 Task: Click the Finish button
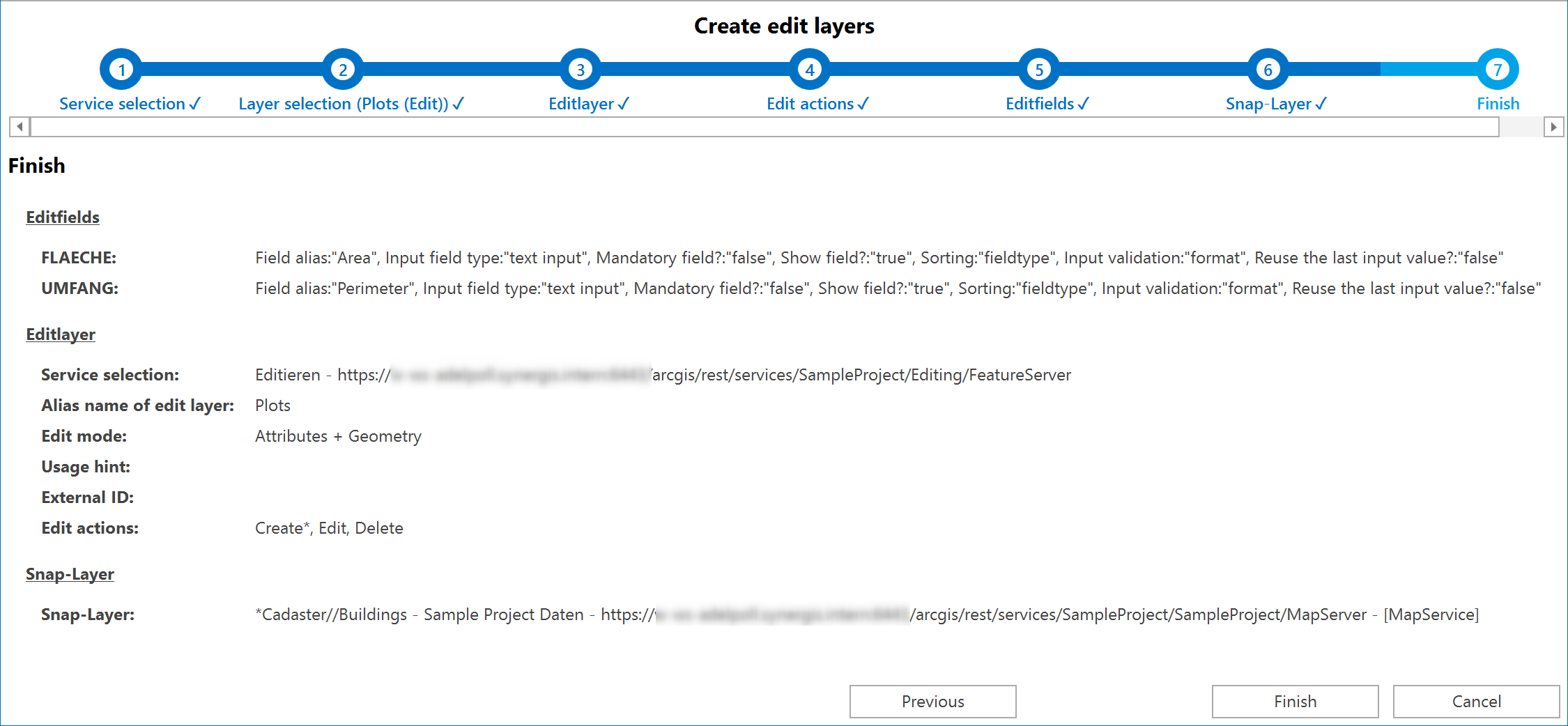coord(1295,701)
